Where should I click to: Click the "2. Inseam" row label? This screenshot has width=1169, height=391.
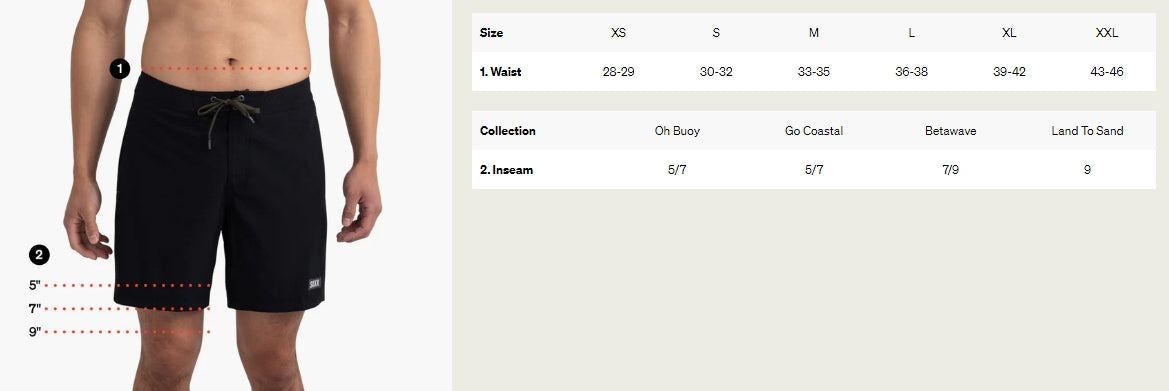506,169
